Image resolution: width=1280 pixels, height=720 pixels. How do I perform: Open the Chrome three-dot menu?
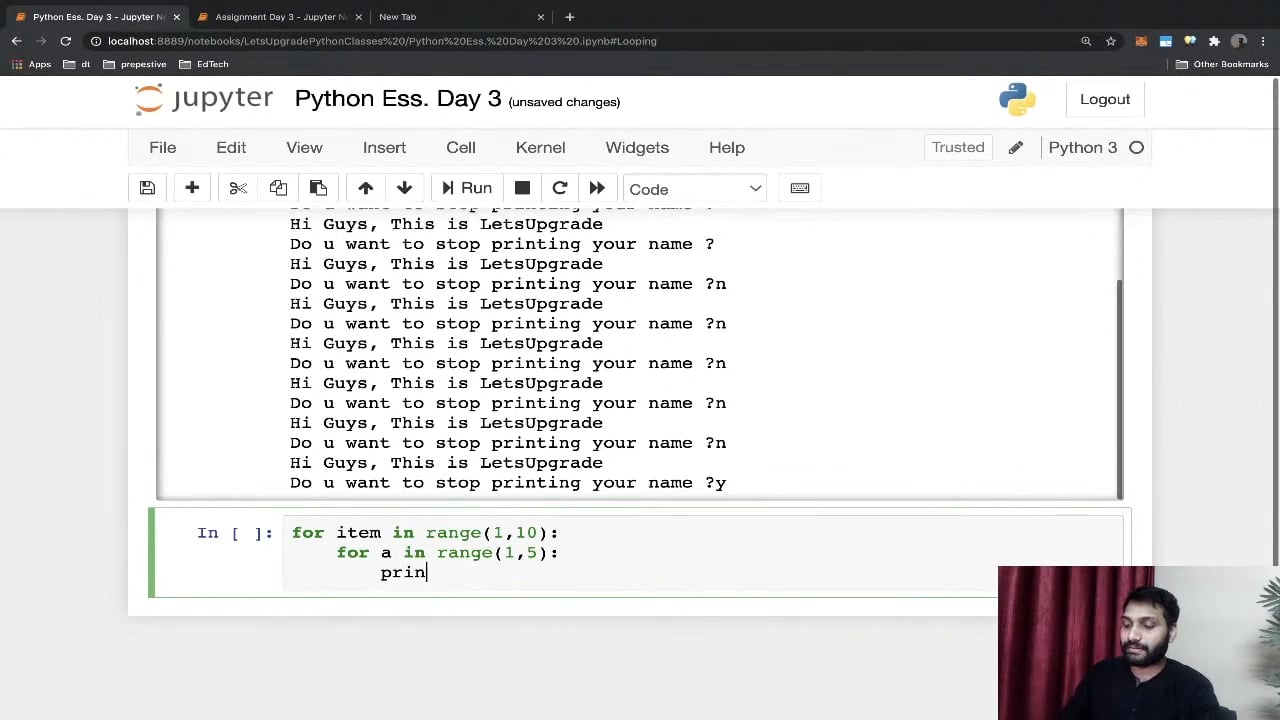click(1264, 41)
